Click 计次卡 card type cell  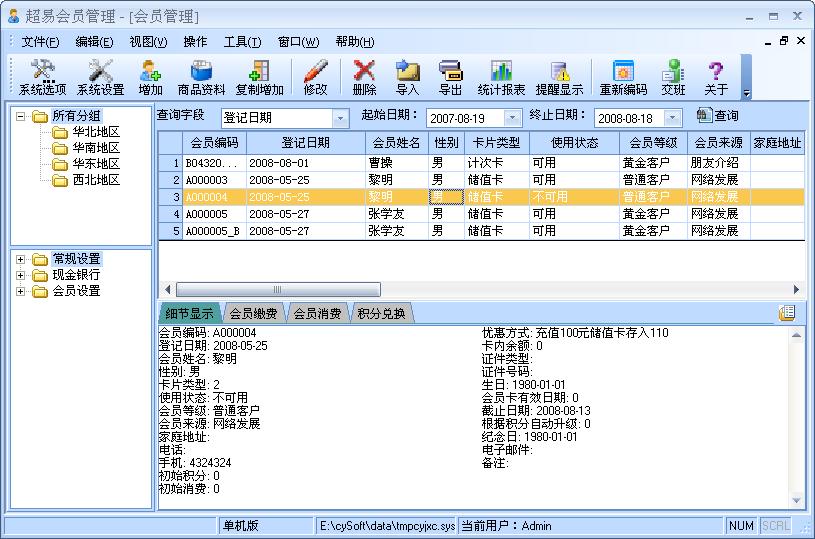click(496, 163)
